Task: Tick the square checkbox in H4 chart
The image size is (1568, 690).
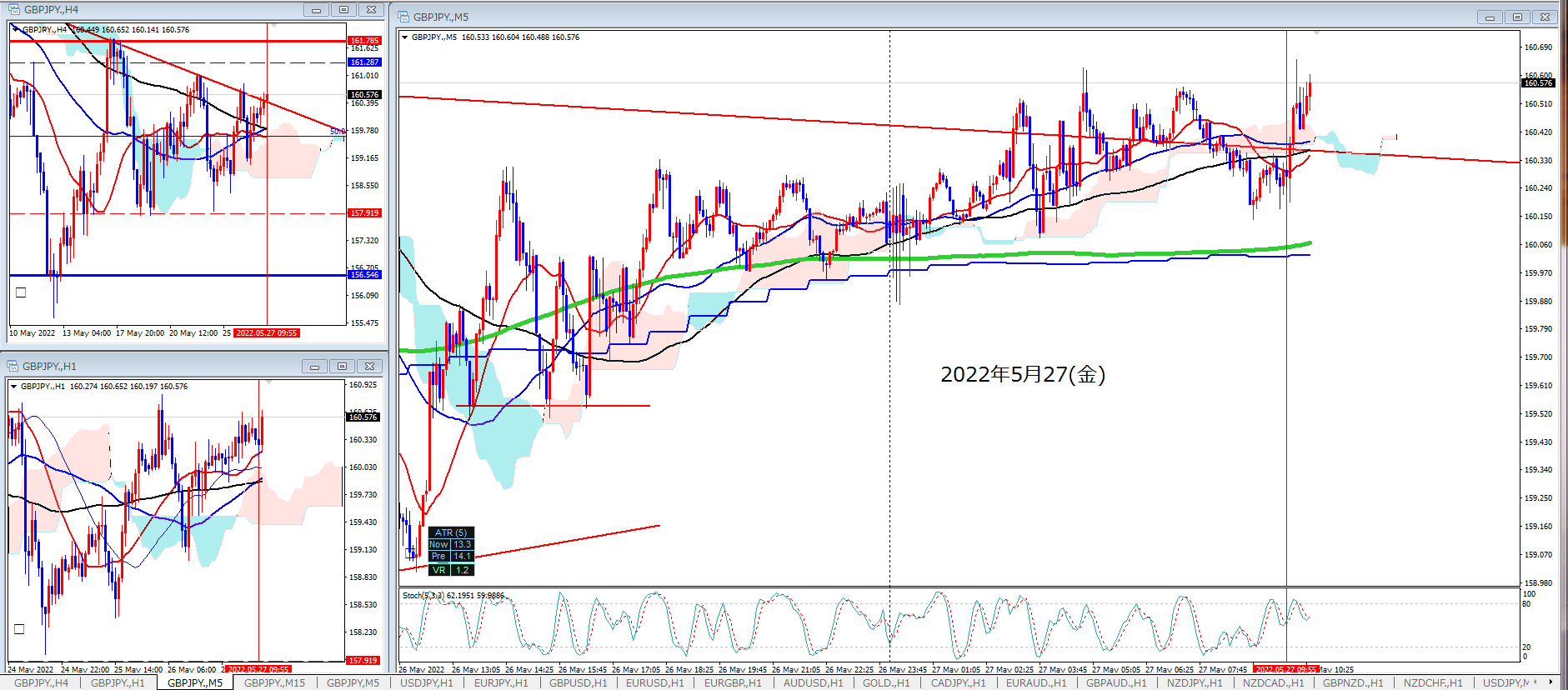Action: coord(21,292)
